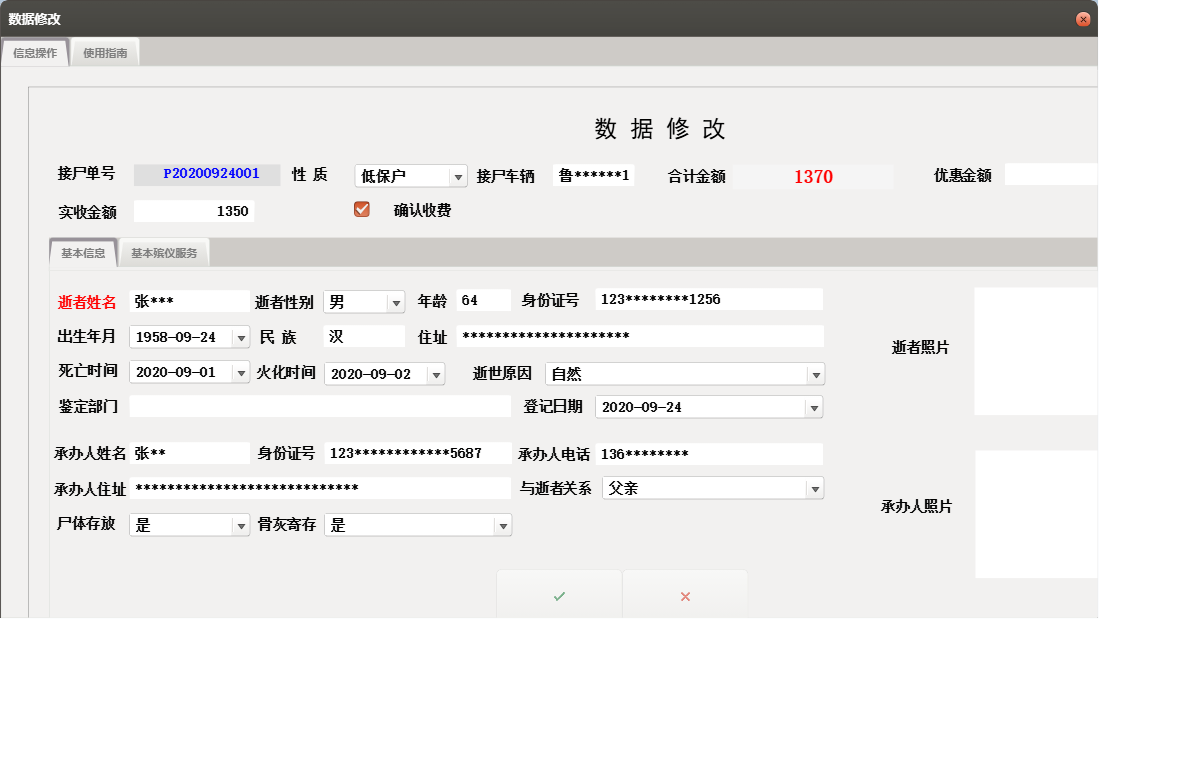
Task: Click the green checkmark confirm button
Action: [558, 595]
